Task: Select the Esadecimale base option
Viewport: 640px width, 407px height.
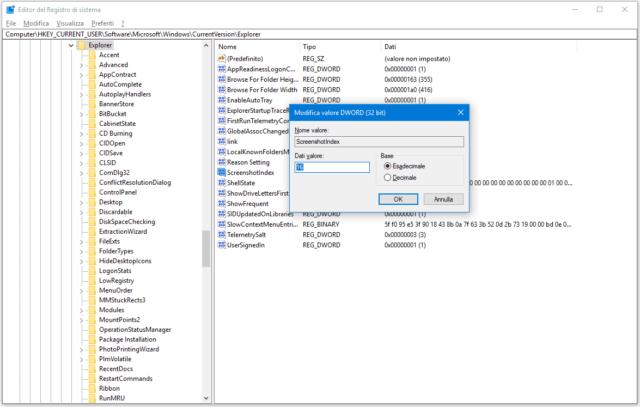Action: 387,166
